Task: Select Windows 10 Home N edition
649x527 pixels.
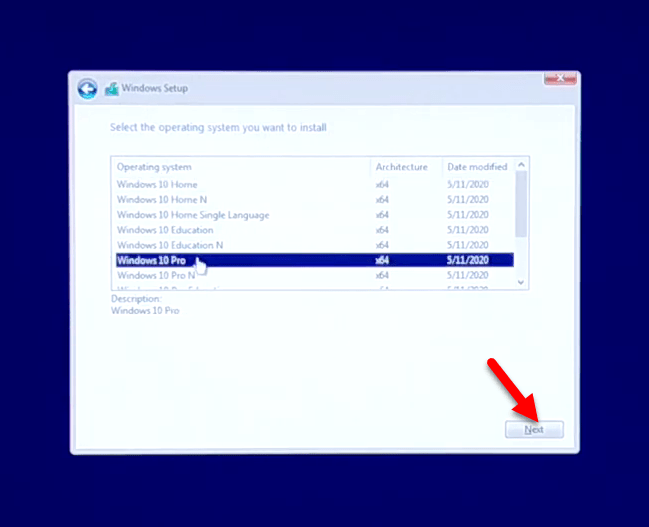Action: tap(315, 200)
